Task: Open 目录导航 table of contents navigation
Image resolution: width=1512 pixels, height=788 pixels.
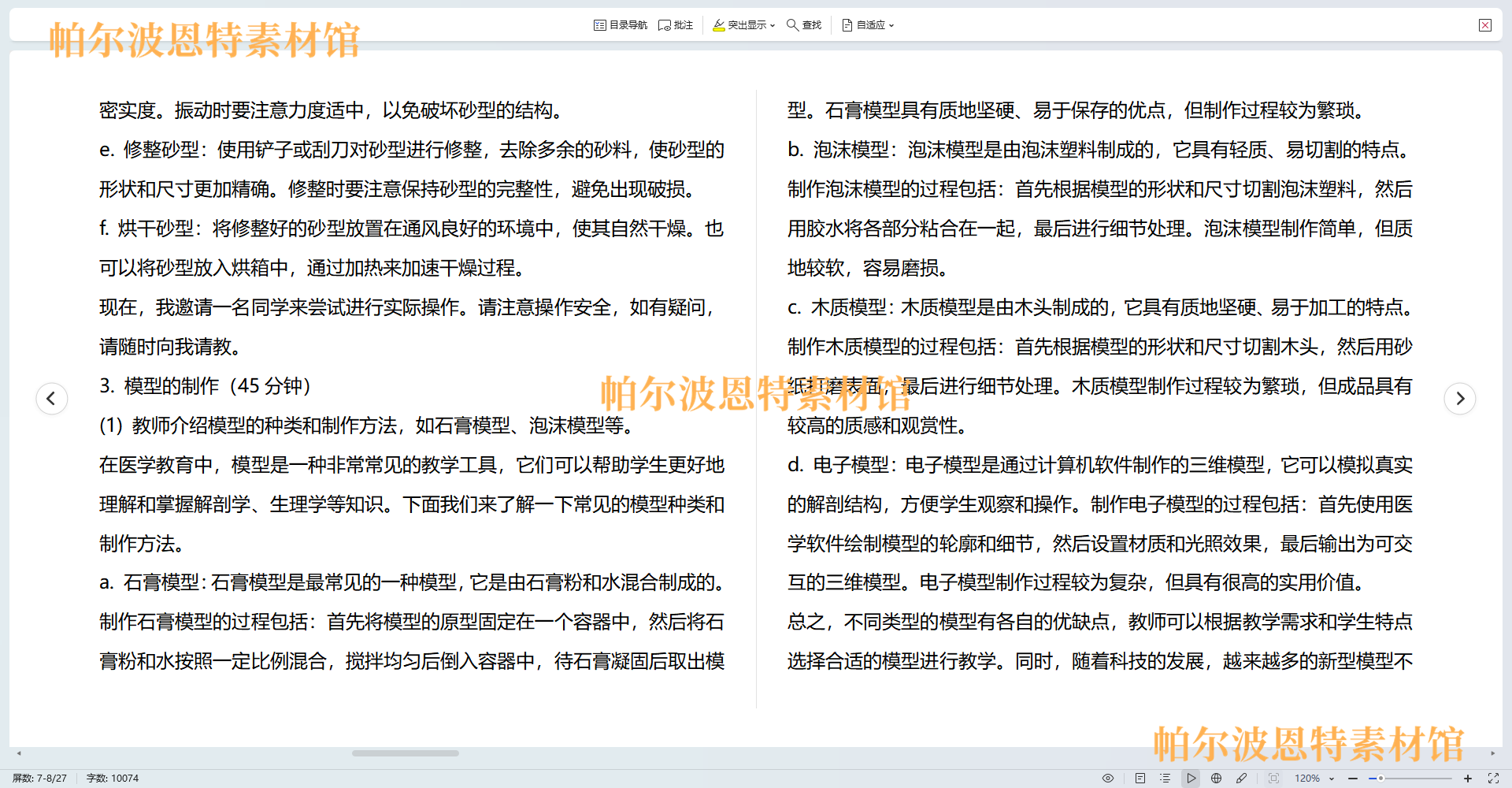Action: 621,25
